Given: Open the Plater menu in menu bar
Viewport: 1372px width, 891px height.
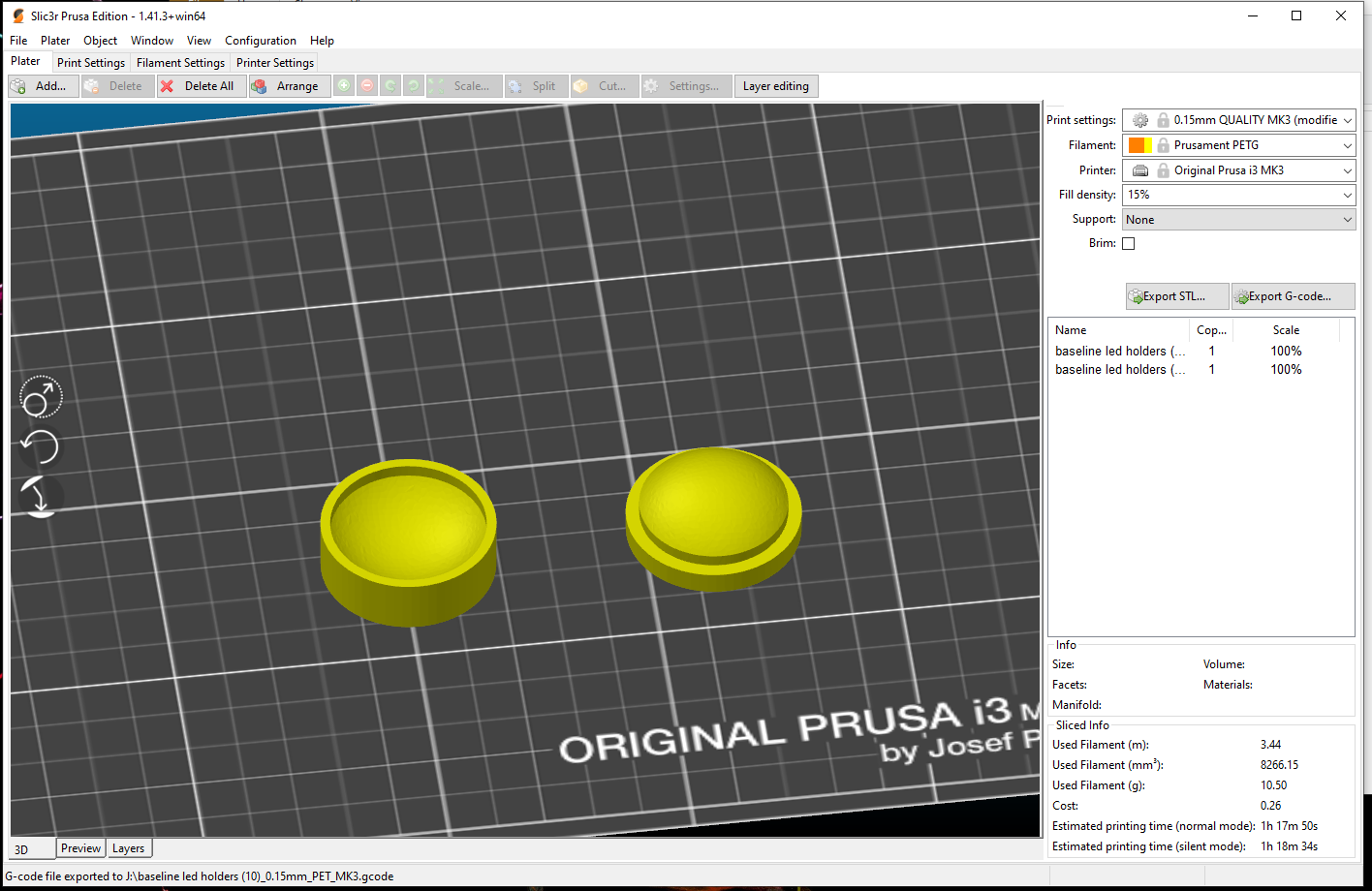Looking at the screenshot, I should [x=55, y=41].
